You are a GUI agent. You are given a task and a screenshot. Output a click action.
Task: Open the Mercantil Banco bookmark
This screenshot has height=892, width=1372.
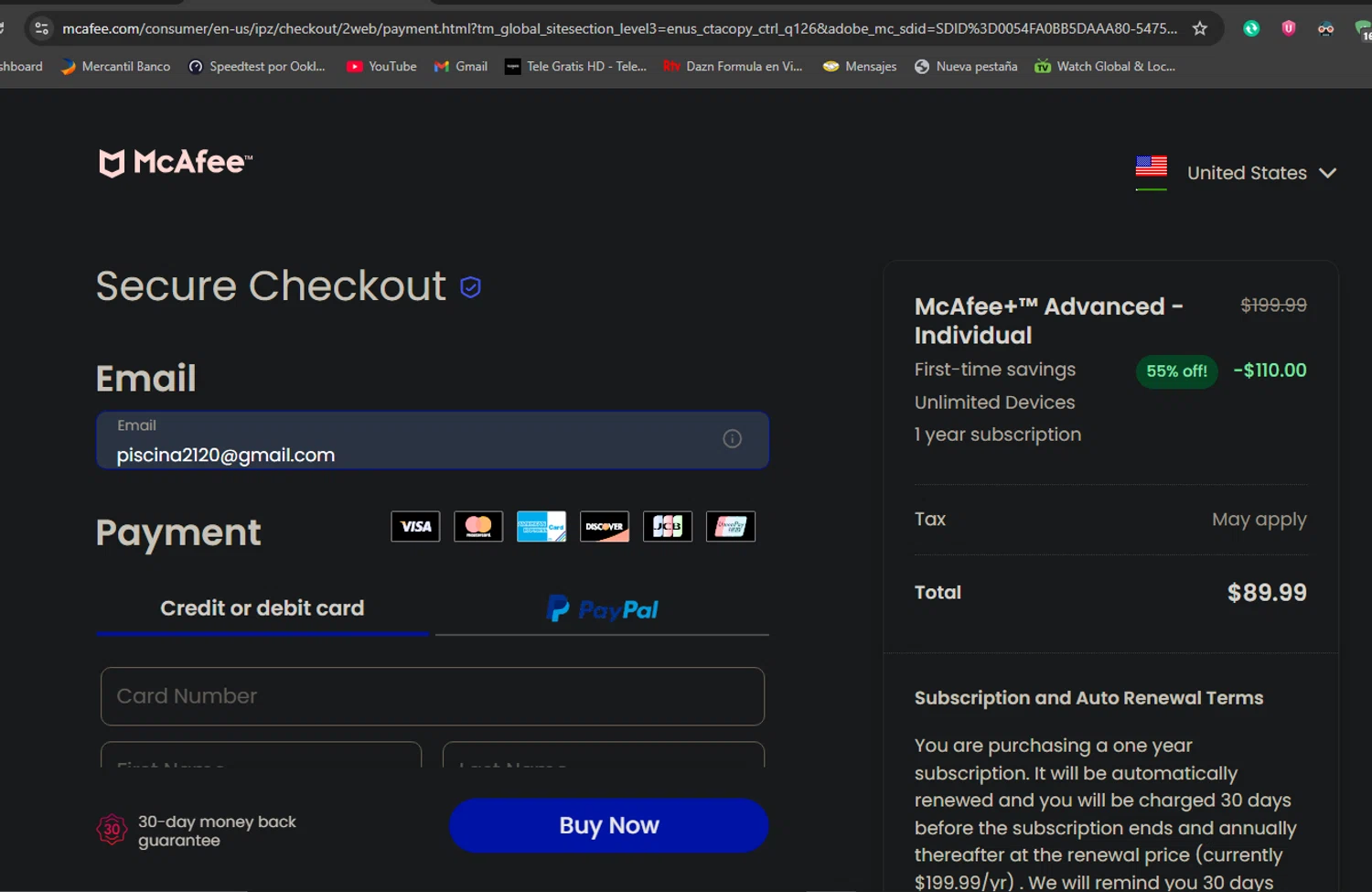115,67
